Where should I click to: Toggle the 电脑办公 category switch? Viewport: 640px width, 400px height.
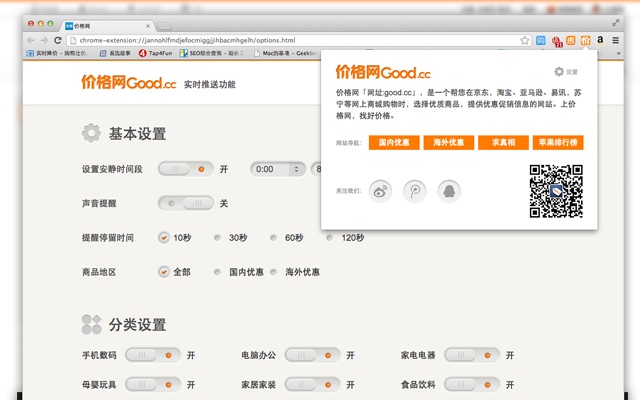pos(313,355)
